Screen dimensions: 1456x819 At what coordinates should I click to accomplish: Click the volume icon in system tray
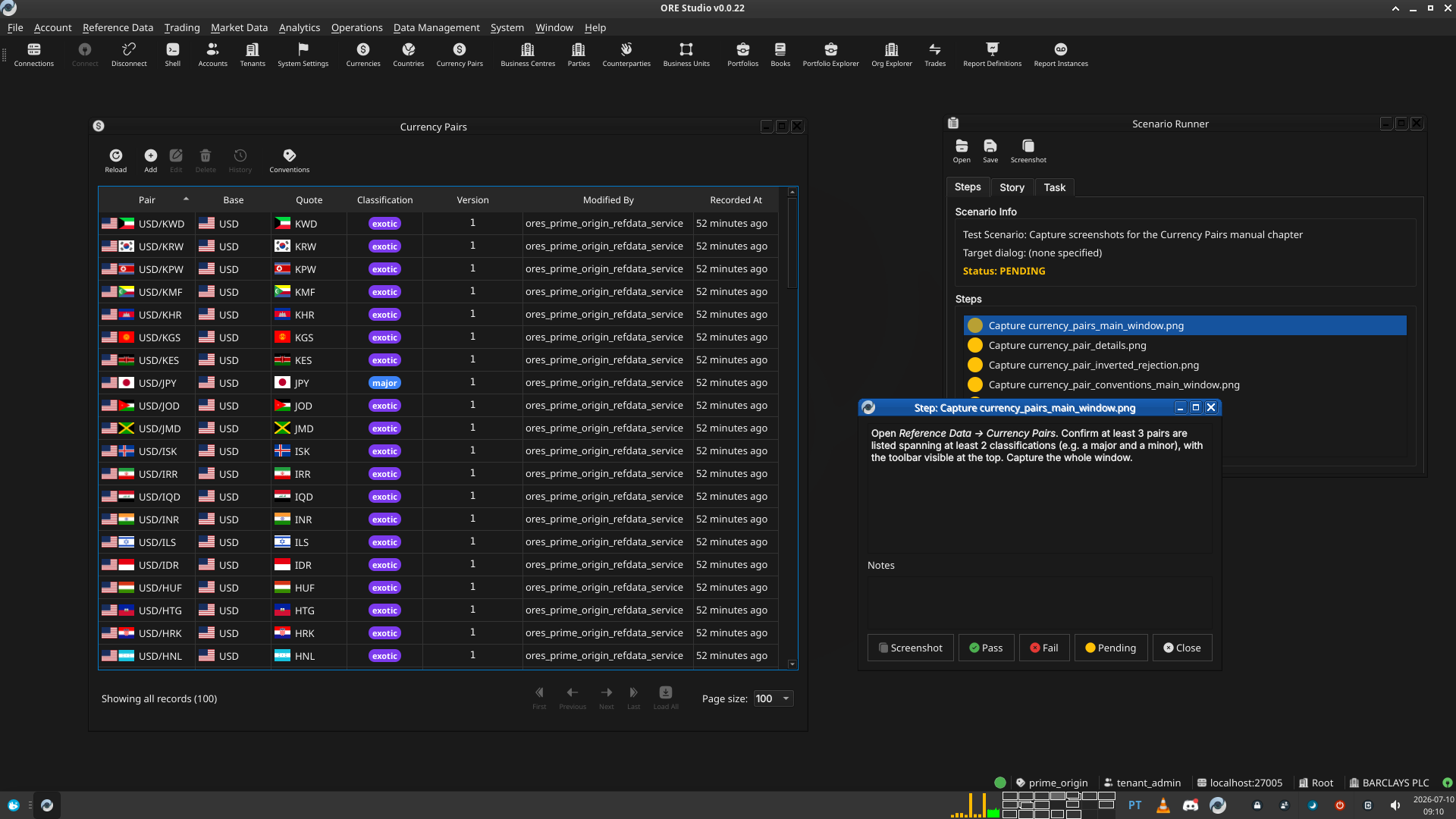[1395, 805]
